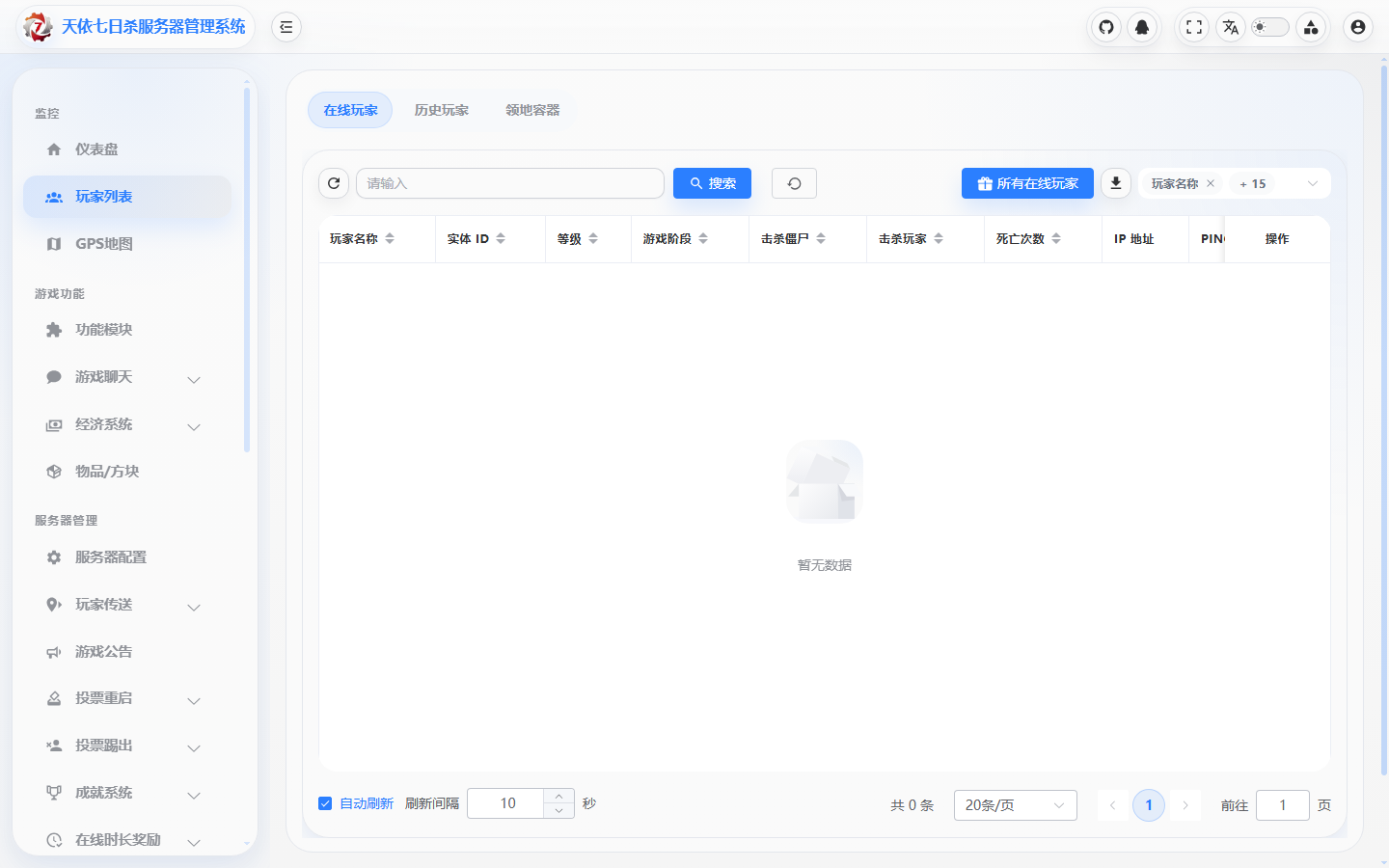1389x868 pixels.
Task: Remove the 玩家名称 column tag
Action: [1211, 183]
